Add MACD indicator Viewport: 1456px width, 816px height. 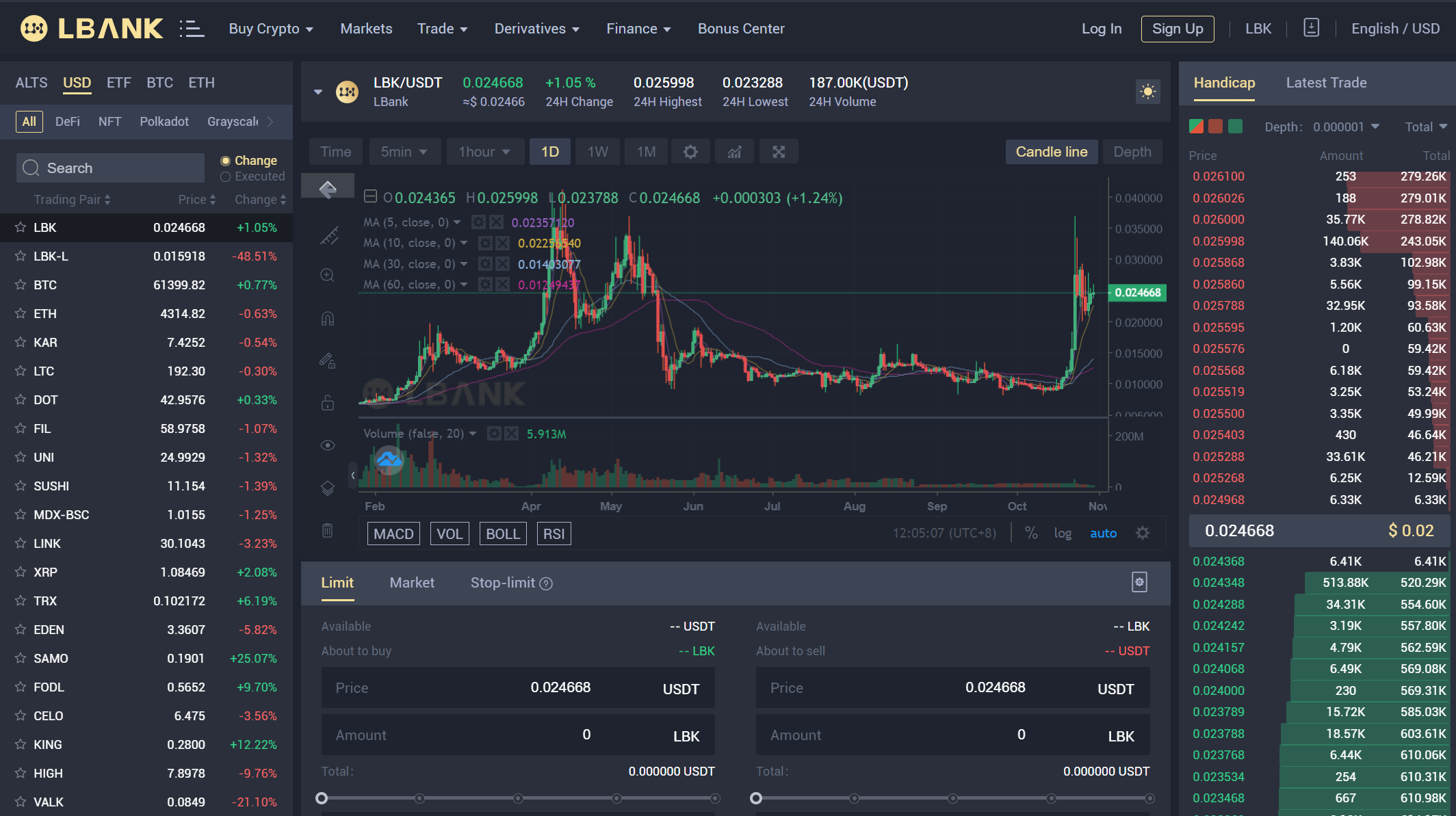[x=393, y=534]
